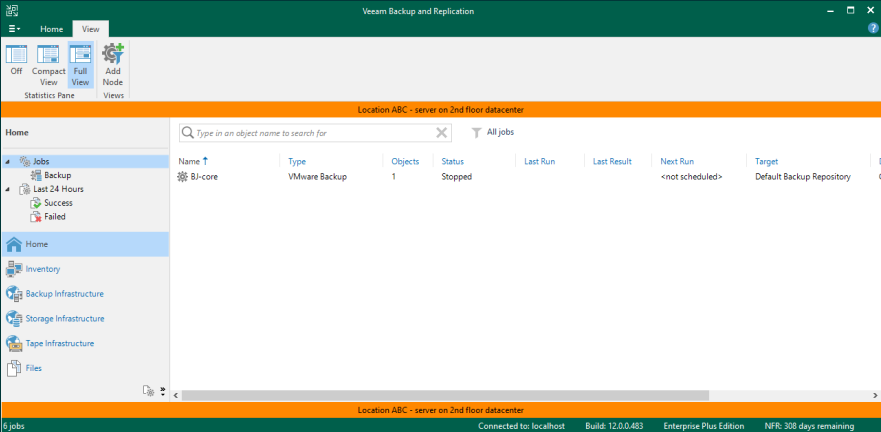881x432 pixels.
Task: Sort by Status column header
Action: 452,161
